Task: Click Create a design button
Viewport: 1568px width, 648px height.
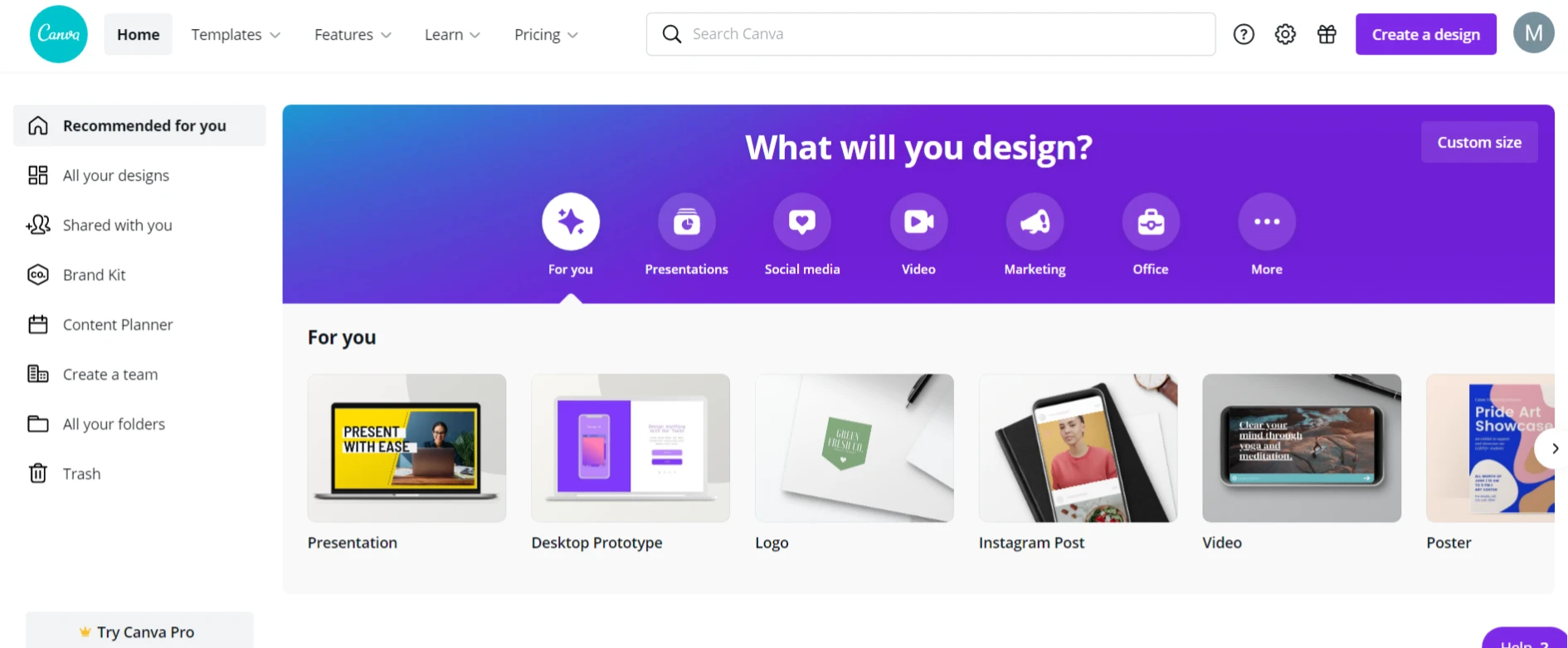Action: tap(1425, 34)
